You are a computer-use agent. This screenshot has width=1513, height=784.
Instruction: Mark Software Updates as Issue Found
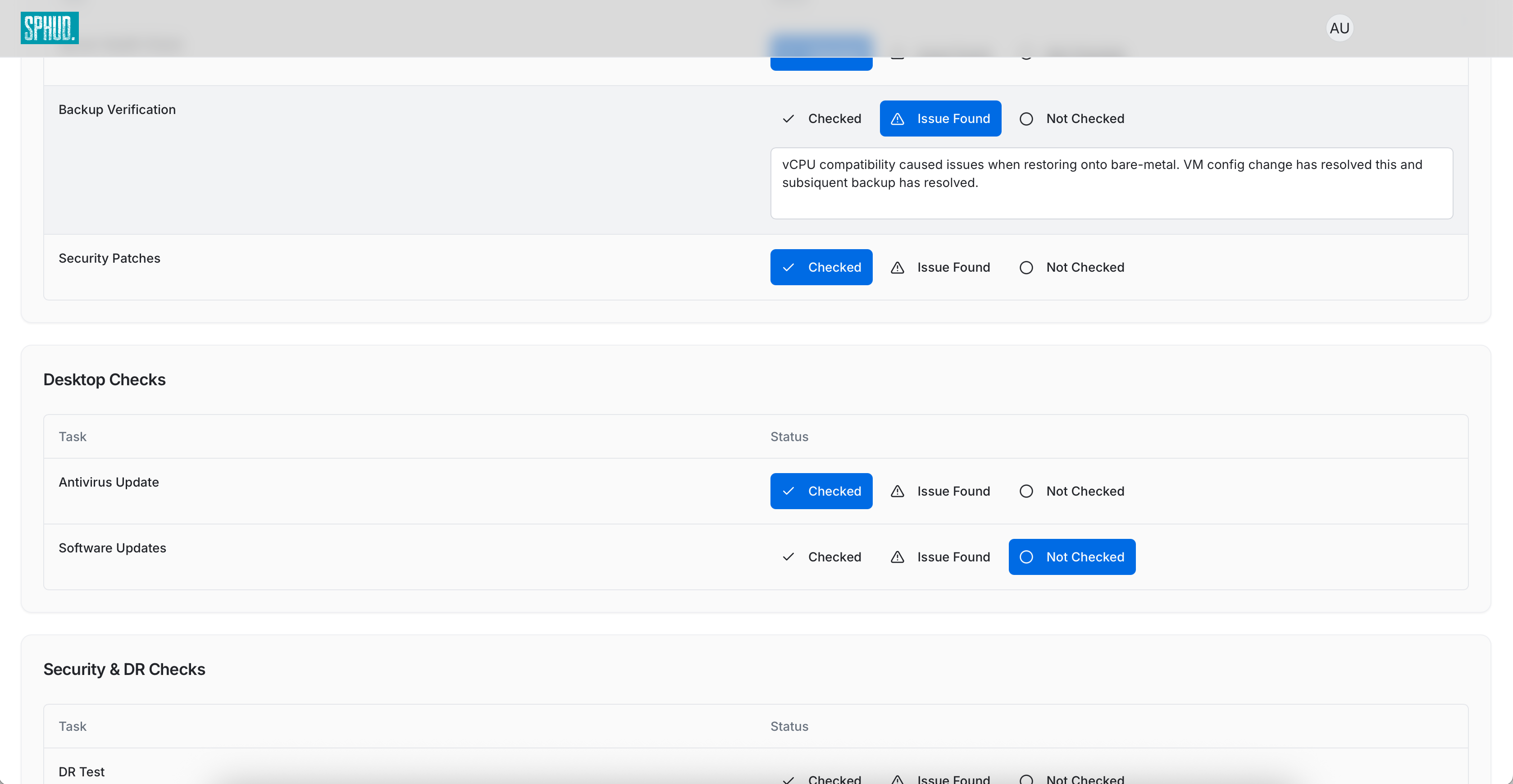coord(940,557)
